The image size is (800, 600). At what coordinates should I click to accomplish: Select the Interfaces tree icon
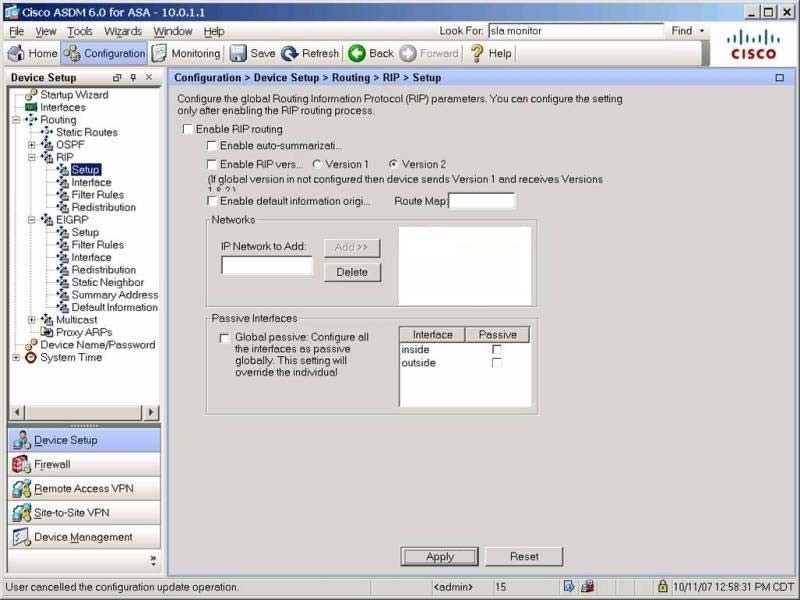tap(31, 107)
